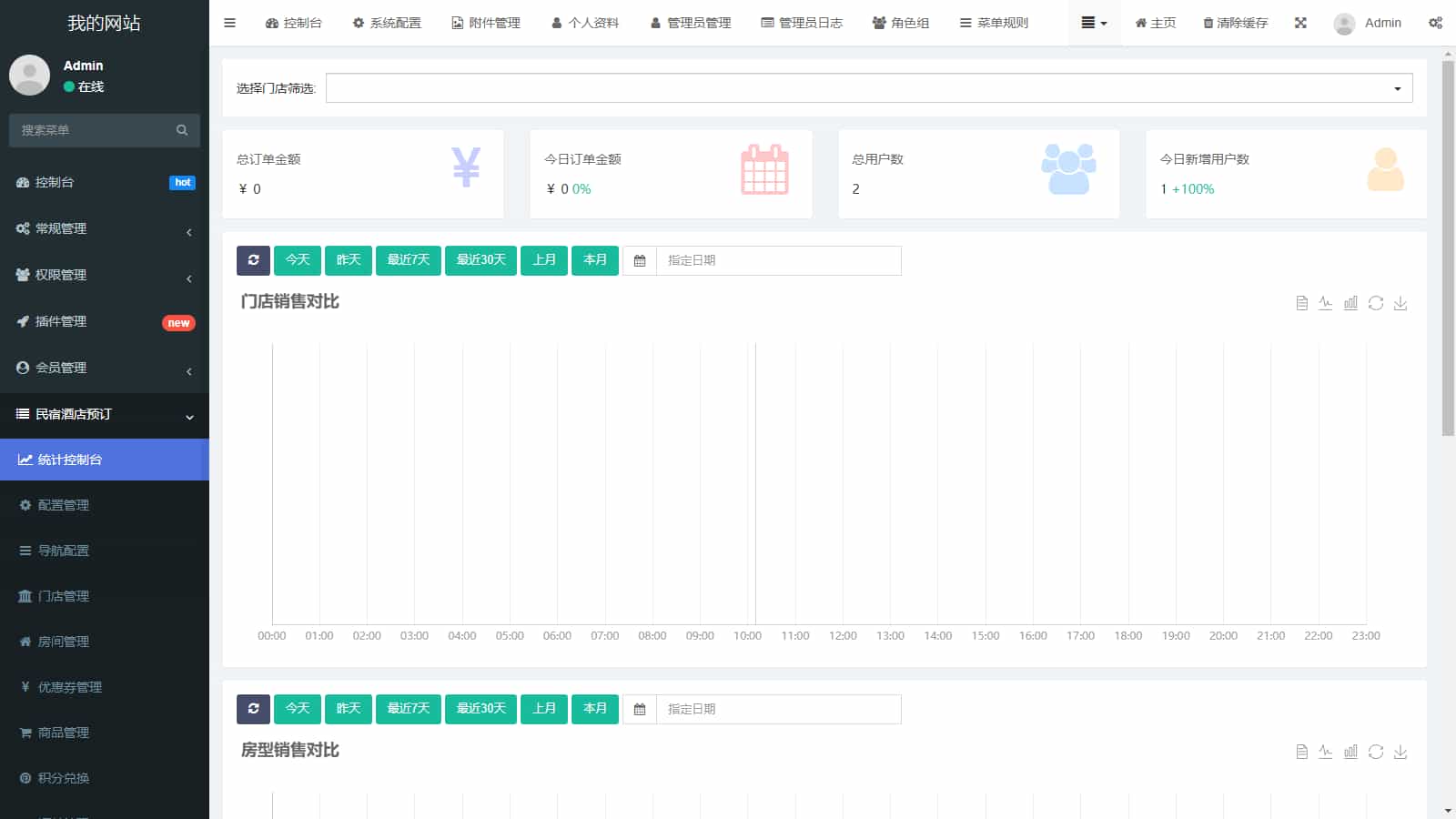Click the search icon in menu search box

[182, 130]
